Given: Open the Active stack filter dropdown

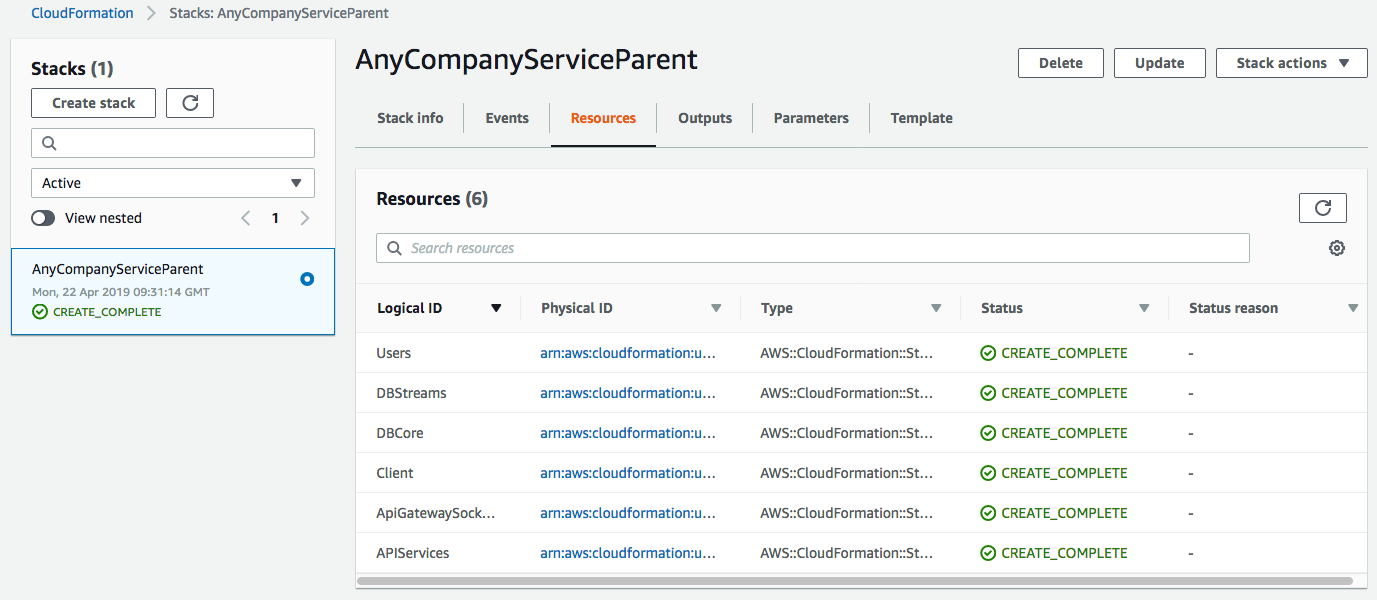Looking at the screenshot, I should click(173, 183).
